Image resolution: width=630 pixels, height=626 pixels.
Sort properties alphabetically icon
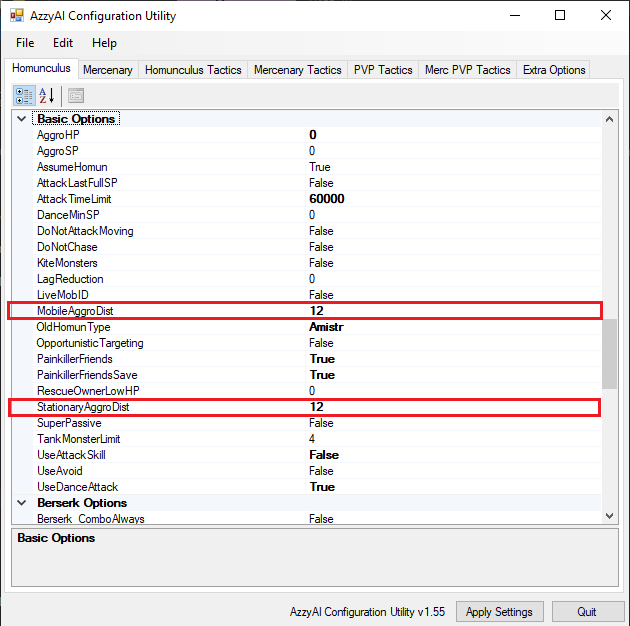point(47,96)
